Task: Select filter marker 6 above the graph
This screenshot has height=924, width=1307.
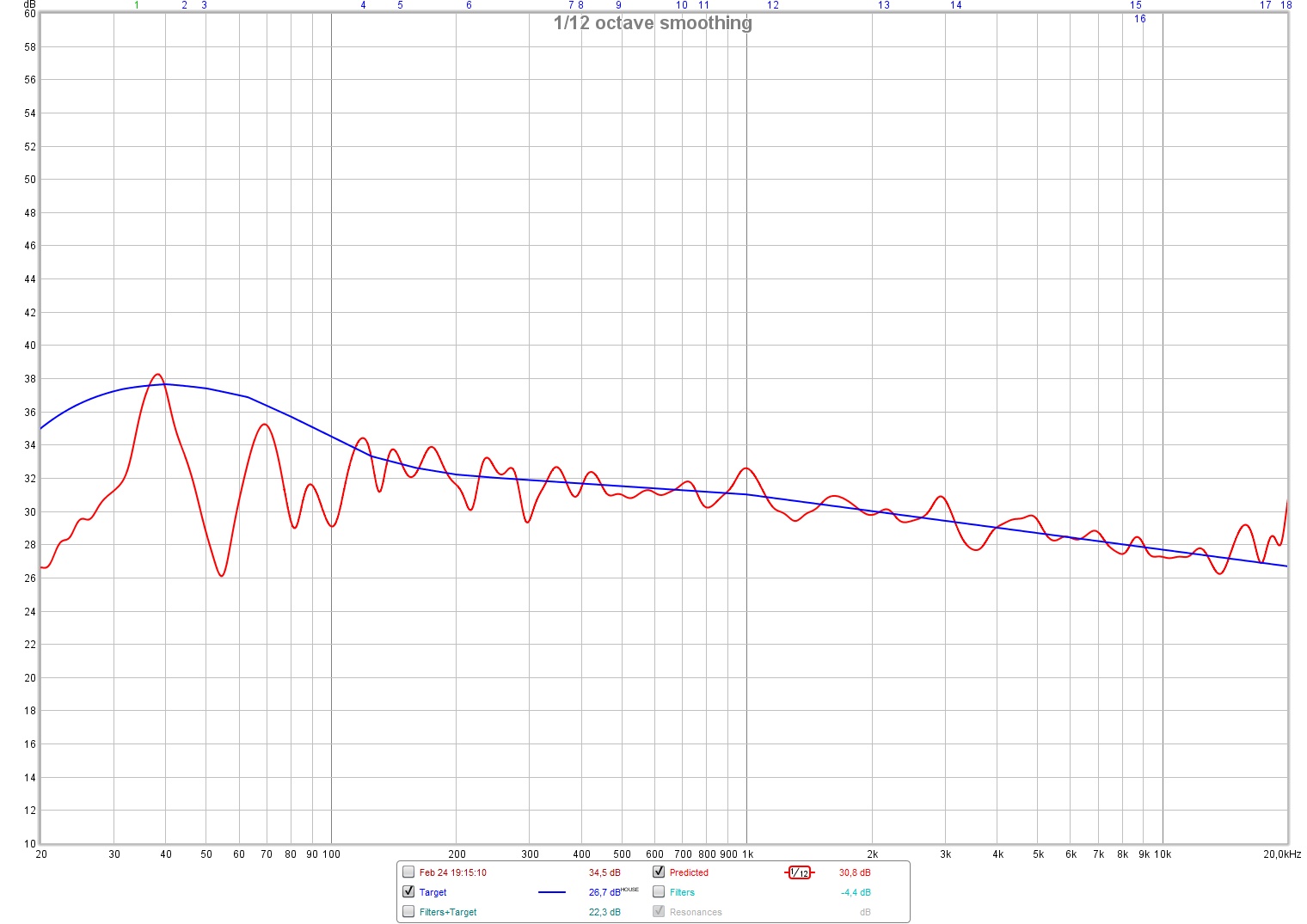Action: point(469,5)
